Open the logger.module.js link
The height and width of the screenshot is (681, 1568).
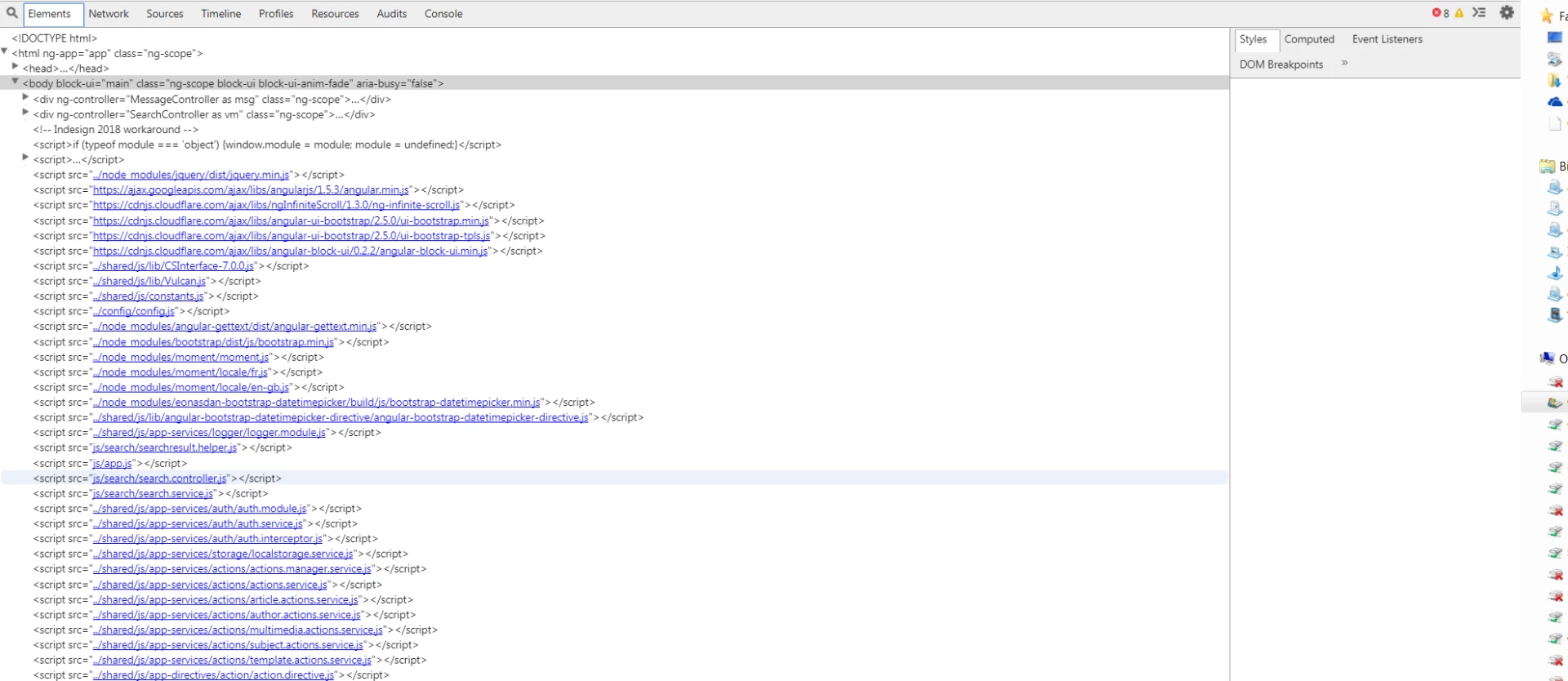tap(209, 433)
